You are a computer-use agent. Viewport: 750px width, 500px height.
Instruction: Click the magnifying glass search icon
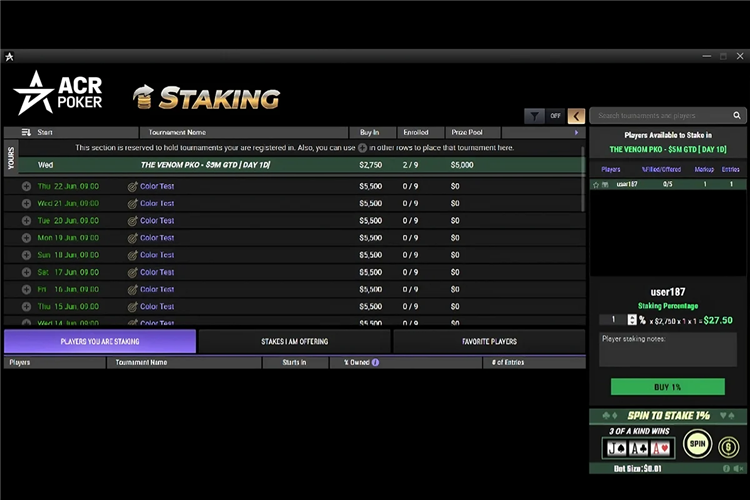tap(737, 115)
